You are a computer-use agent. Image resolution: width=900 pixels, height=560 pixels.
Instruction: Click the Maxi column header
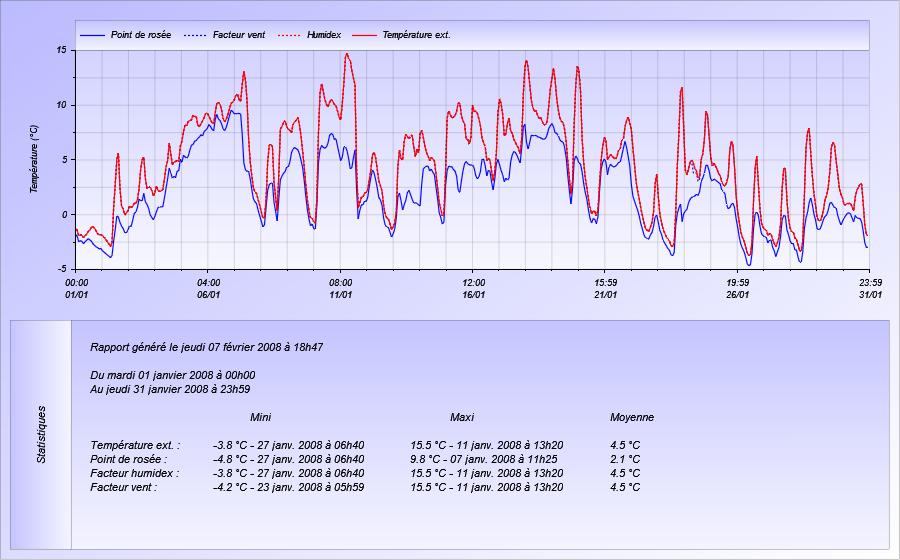tap(462, 417)
